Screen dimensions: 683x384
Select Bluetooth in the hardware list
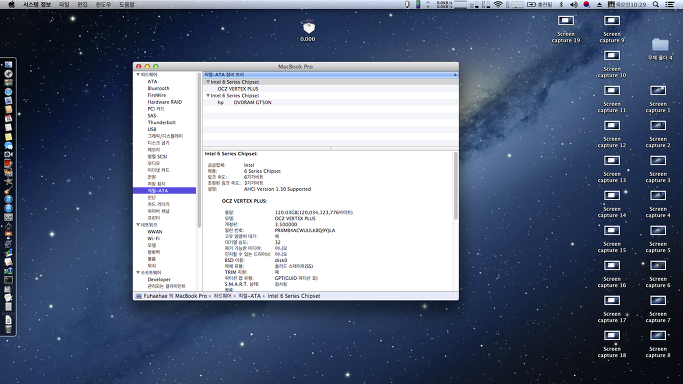point(158,88)
